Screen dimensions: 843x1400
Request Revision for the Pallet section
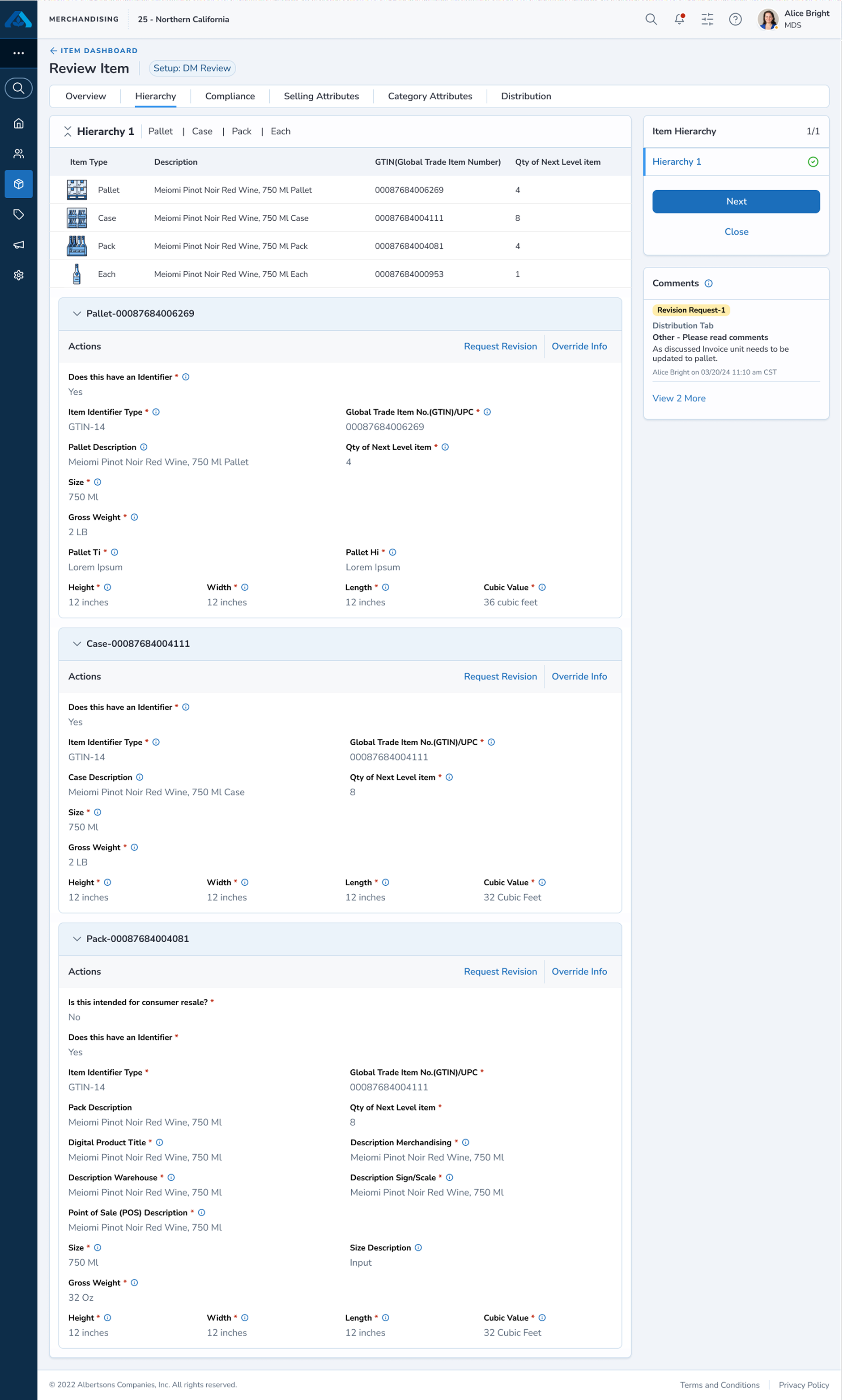(x=500, y=346)
